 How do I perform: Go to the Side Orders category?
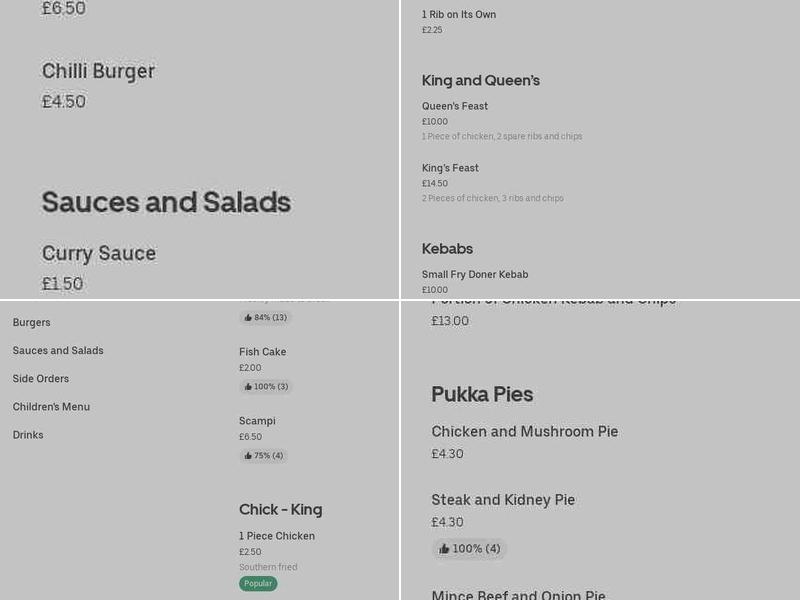41,379
